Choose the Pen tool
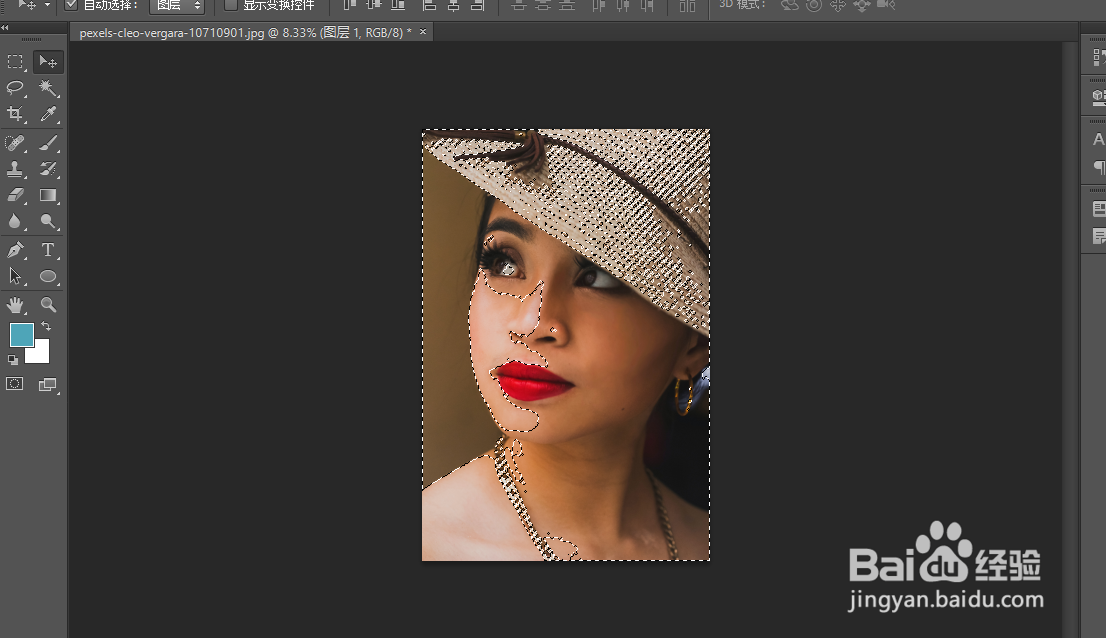Viewport: 1106px width, 638px height. (16, 250)
